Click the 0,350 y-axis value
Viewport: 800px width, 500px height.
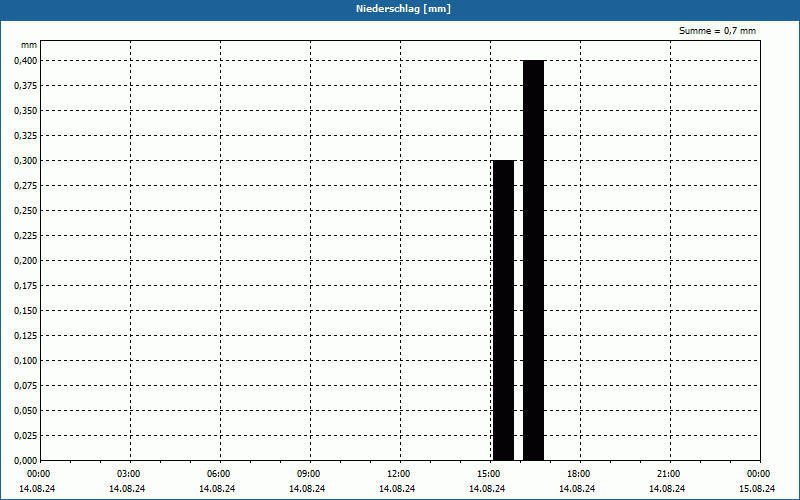click(26, 110)
